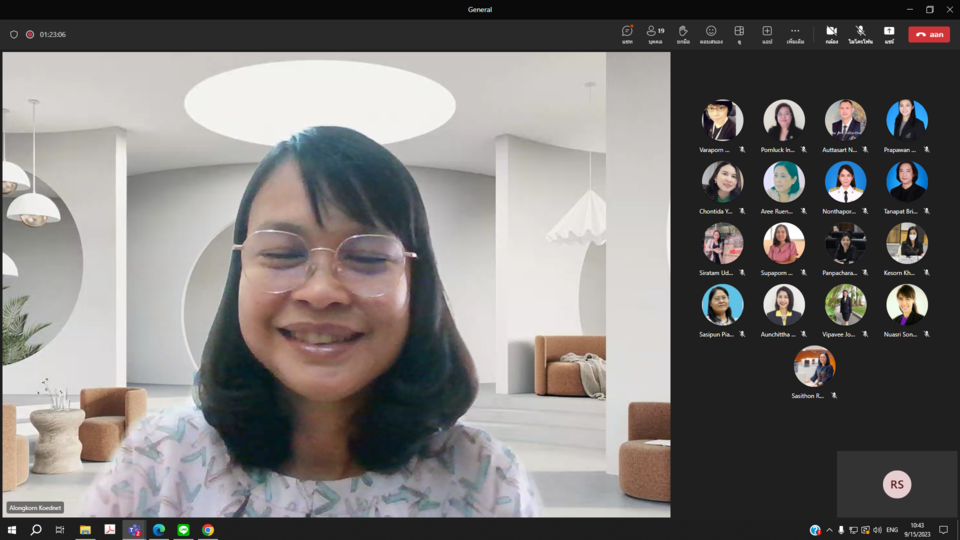Open LINE from the taskbar
The width and height of the screenshot is (960, 540).
[x=183, y=530]
